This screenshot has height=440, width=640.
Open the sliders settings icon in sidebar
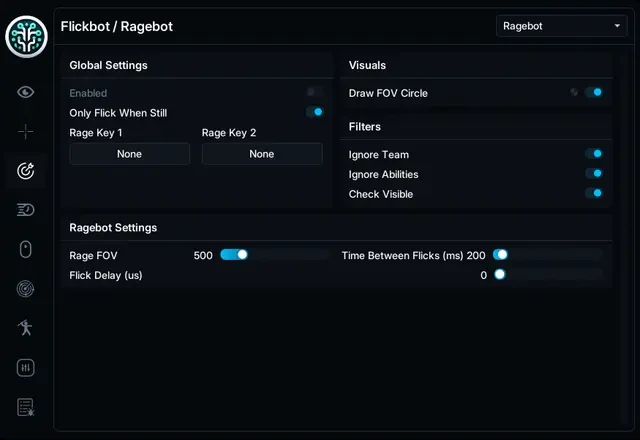point(26,368)
